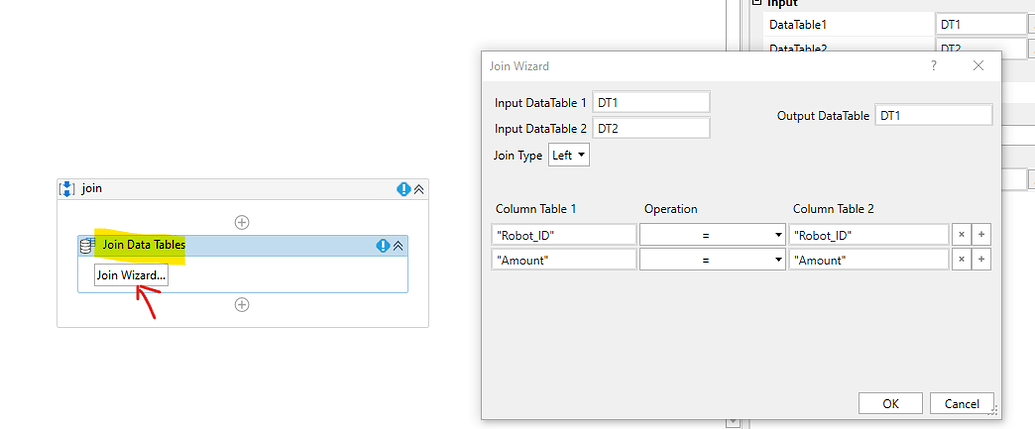Open Operation dropdown for Amount row
The width and height of the screenshot is (1035, 429).
coord(712,259)
